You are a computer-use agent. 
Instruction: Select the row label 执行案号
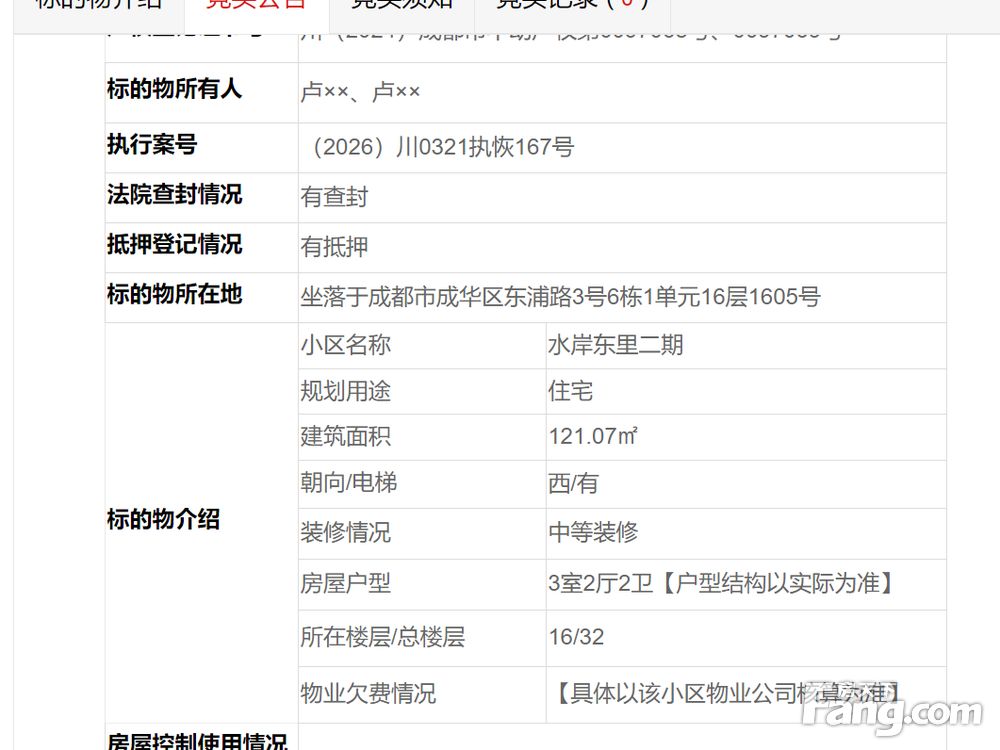[x=152, y=145]
